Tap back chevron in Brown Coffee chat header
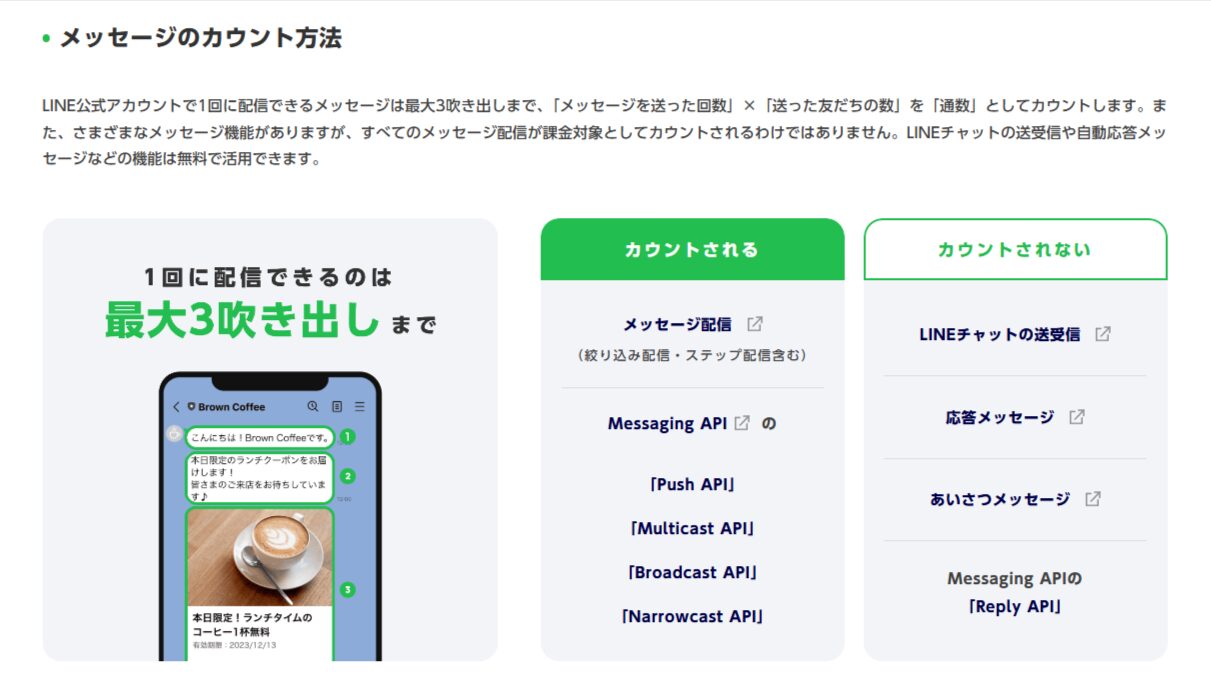Viewport: 1211px width, 694px height. click(177, 407)
